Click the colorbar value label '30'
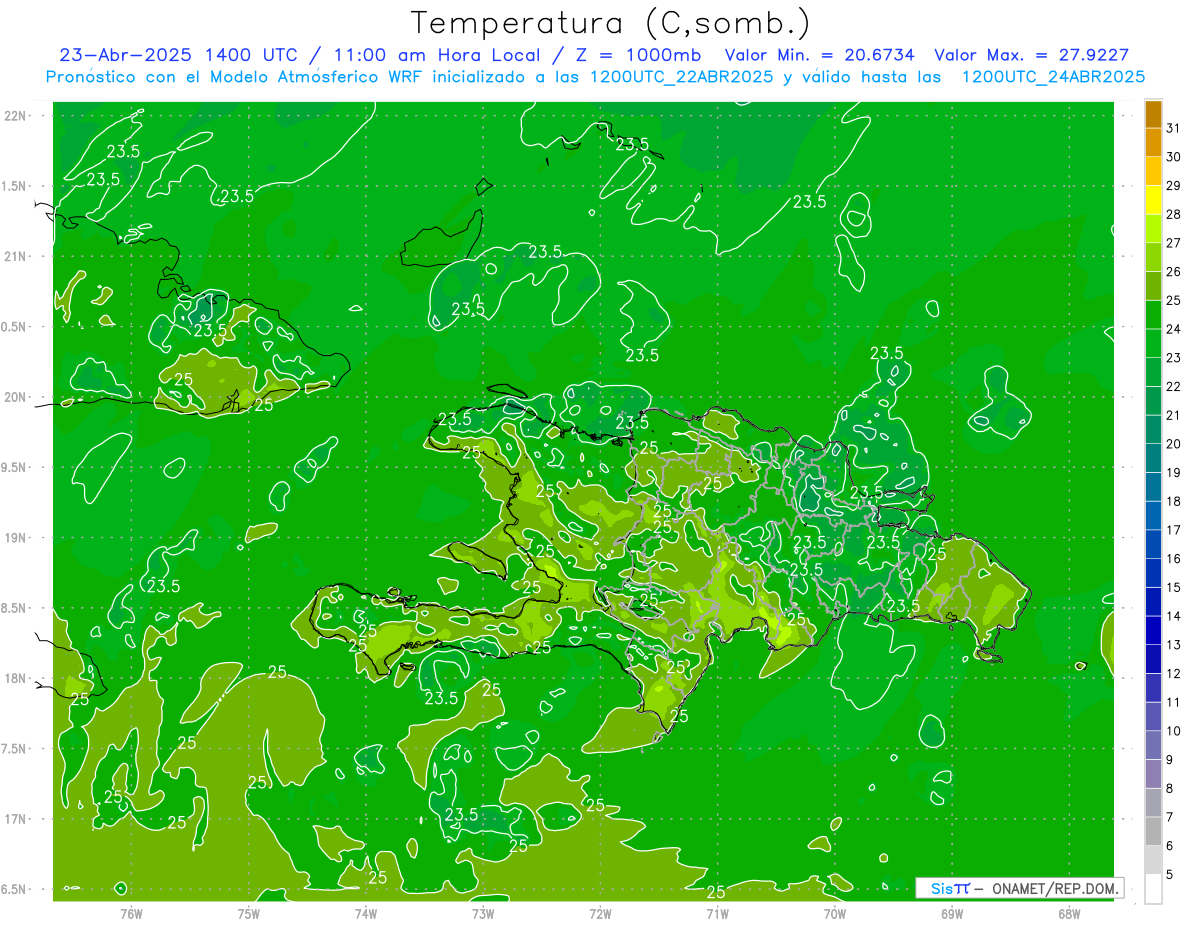Image resolution: width=1200 pixels, height=927 pixels. [1174, 157]
